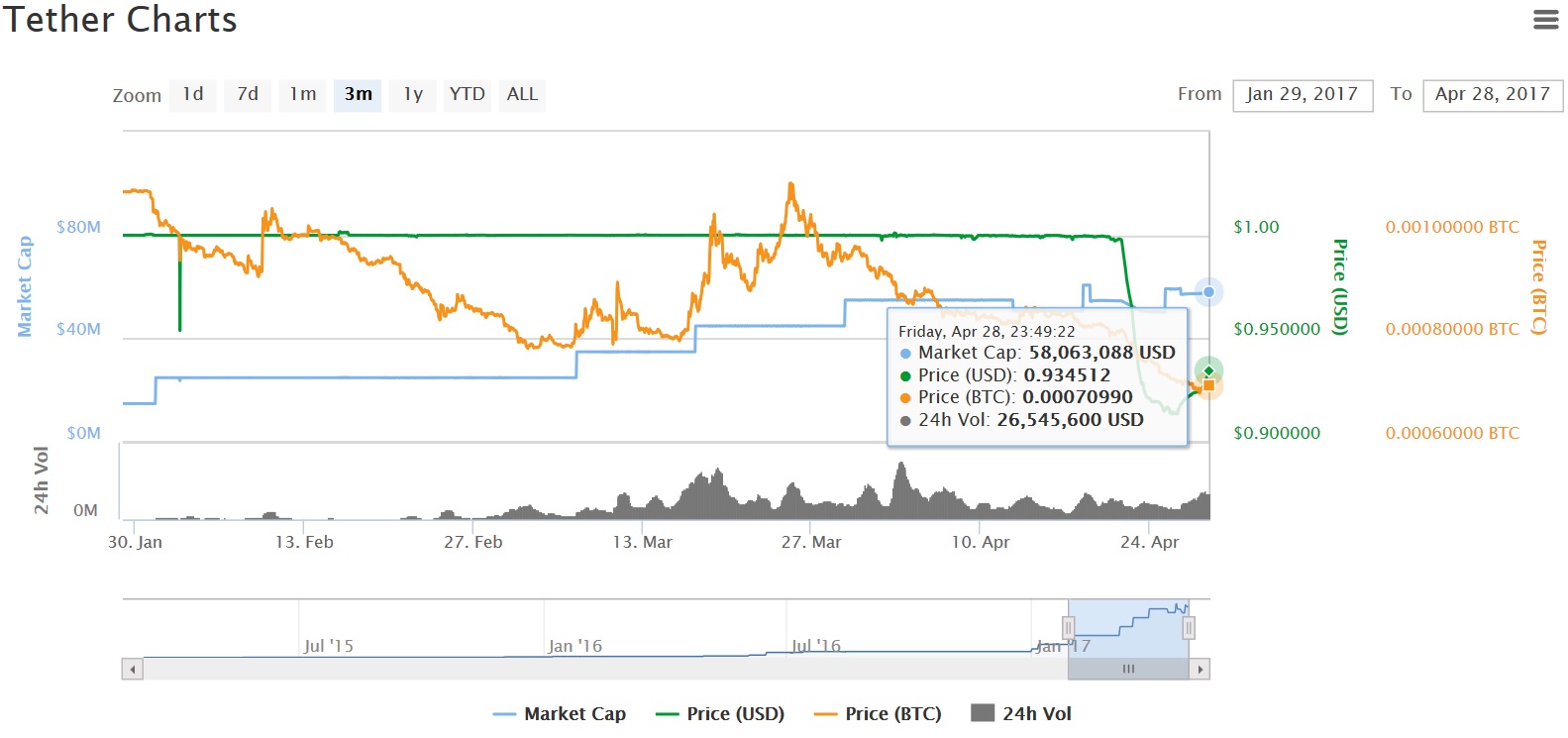Click the From date field
Screen dimensions: 1568x738
(1302, 95)
